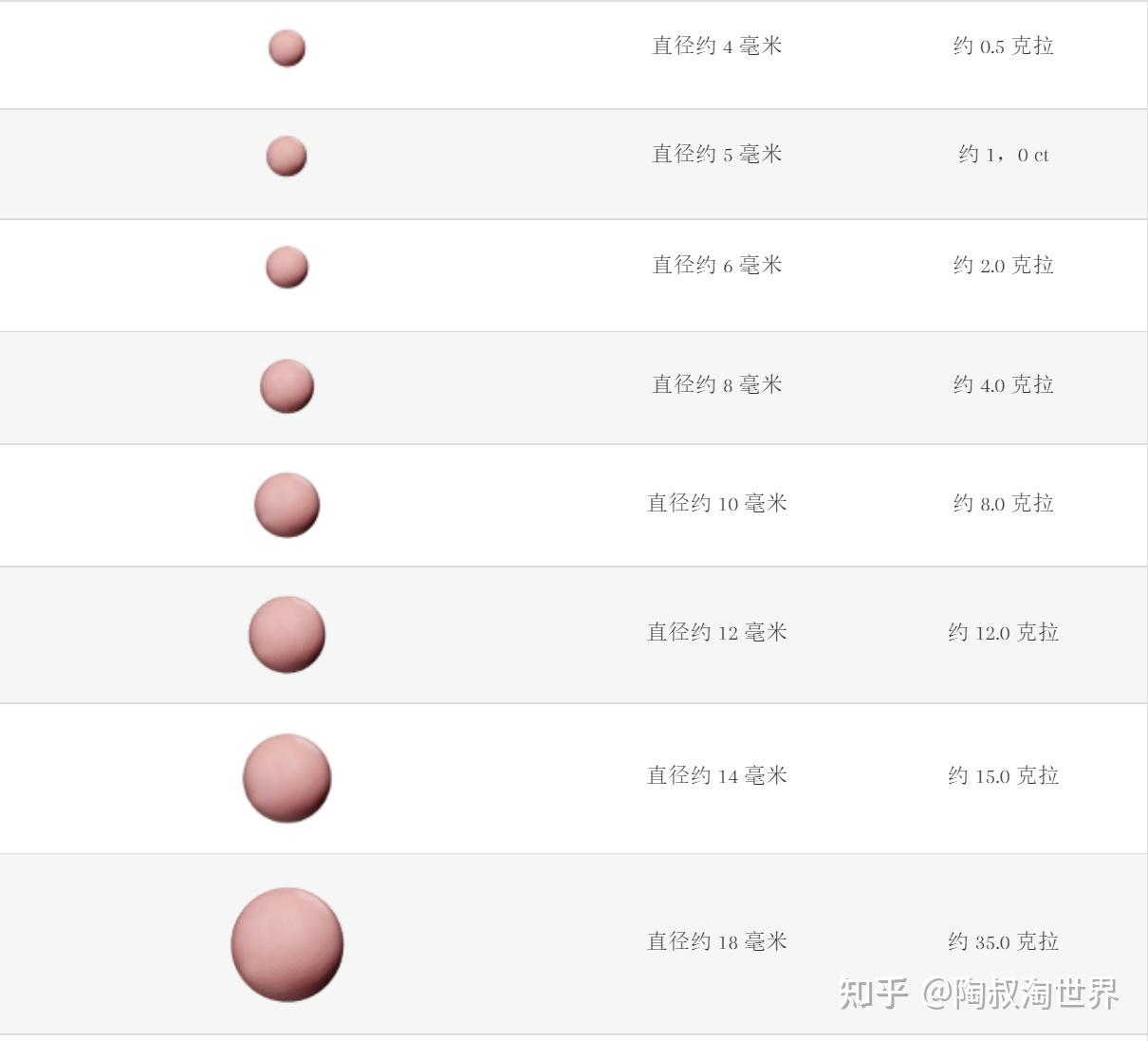1148x1041 pixels.
Task: Click the weight 约 12.0 克拉
Action: 1004,632
